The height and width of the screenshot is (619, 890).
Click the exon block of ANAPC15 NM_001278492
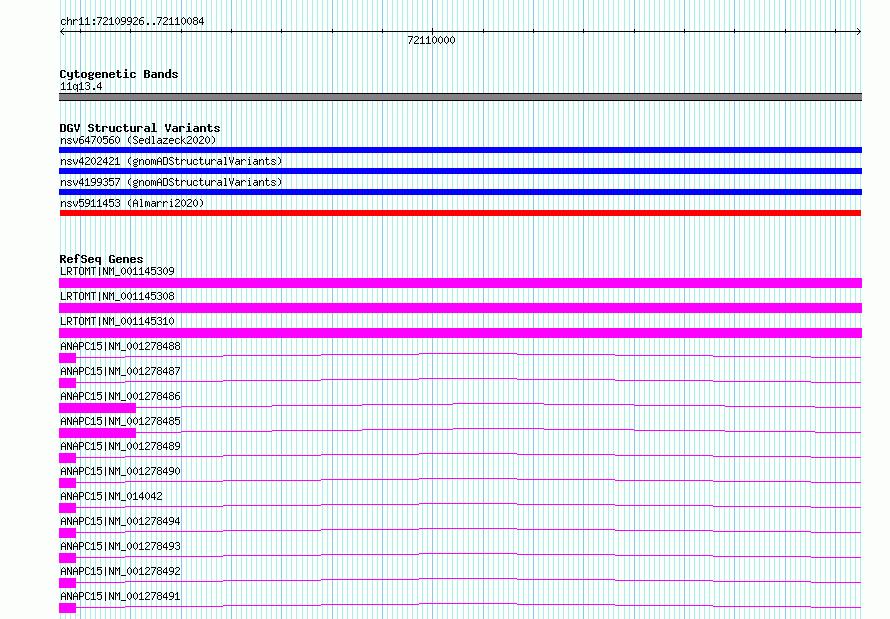coord(68,583)
